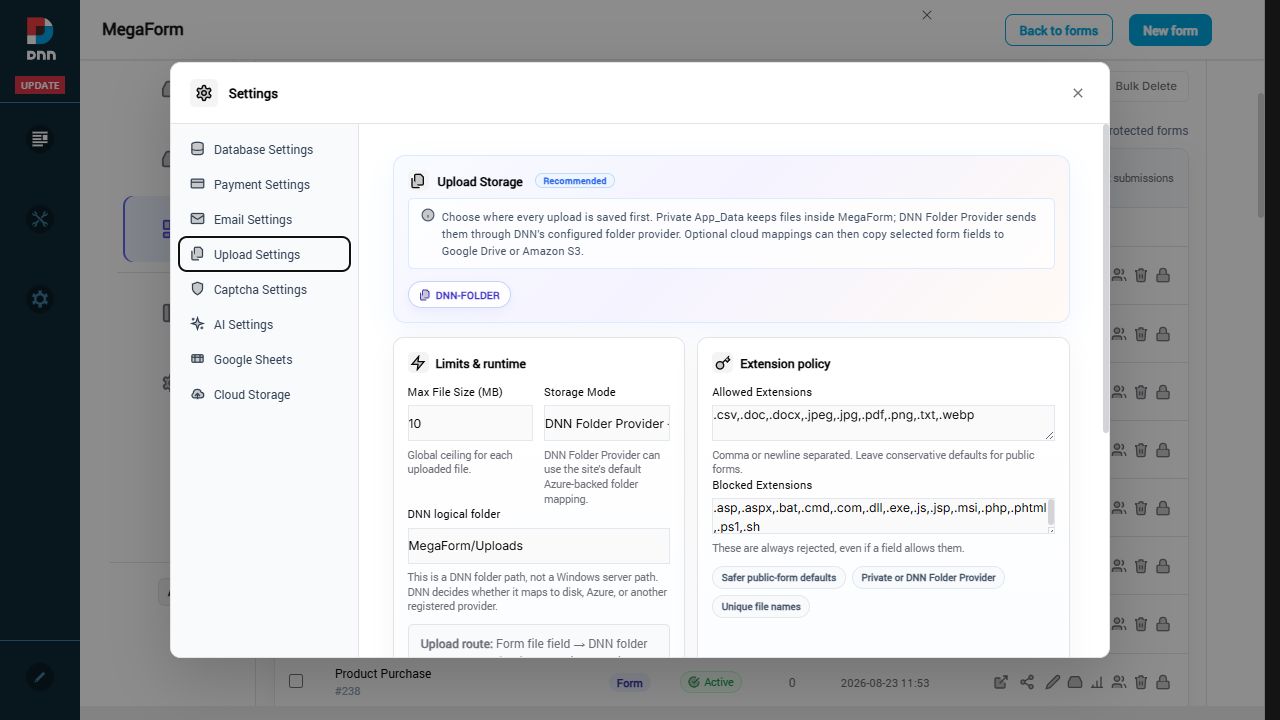Close the Settings dialog
Screen dimensions: 1280x720
[x=1077, y=93]
